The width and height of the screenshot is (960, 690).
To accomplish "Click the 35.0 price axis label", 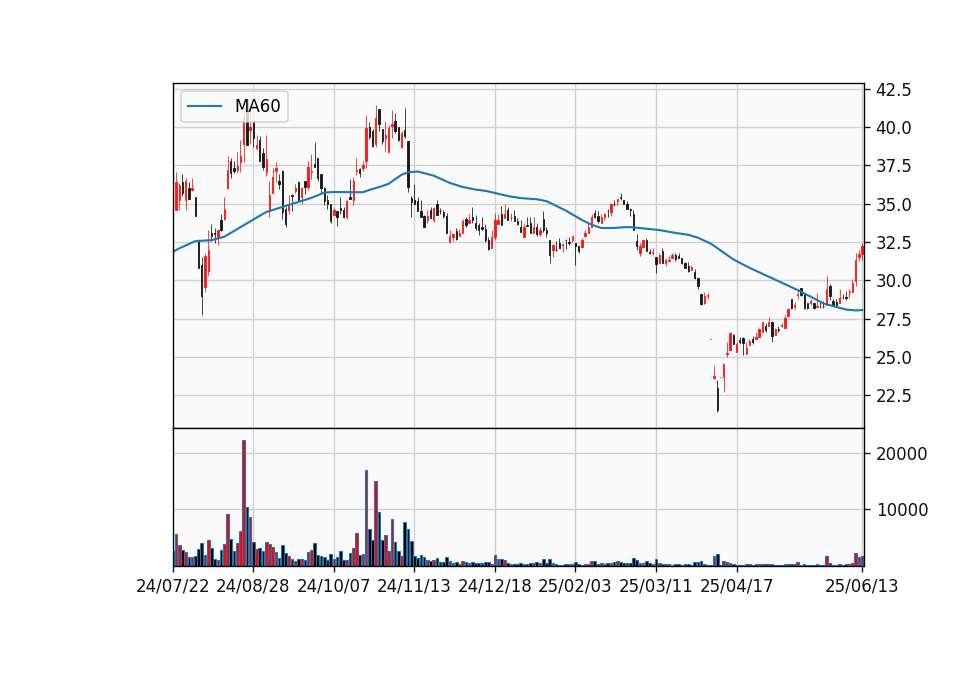I will click(894, 204).
